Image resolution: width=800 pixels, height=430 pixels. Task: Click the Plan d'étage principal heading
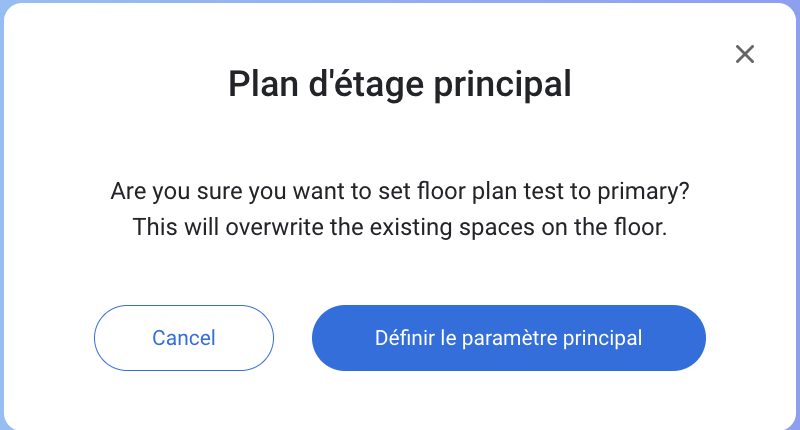(x=400, y=84)
